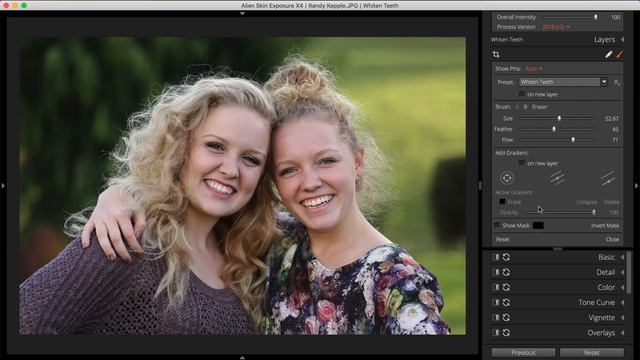Click the Previous button

pyautogui.click(x=523, y=353)
